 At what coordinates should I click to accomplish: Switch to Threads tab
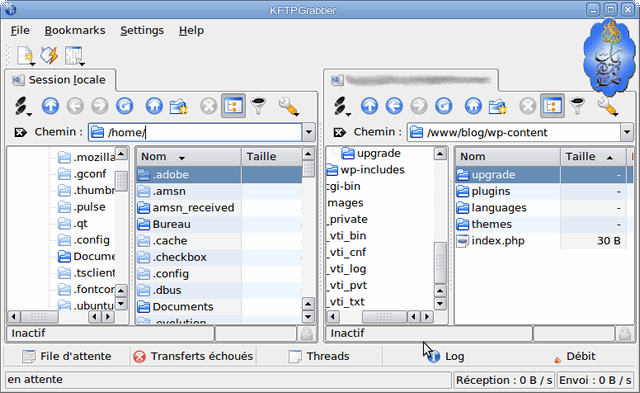pyautogui.click(x=319, y=356)
